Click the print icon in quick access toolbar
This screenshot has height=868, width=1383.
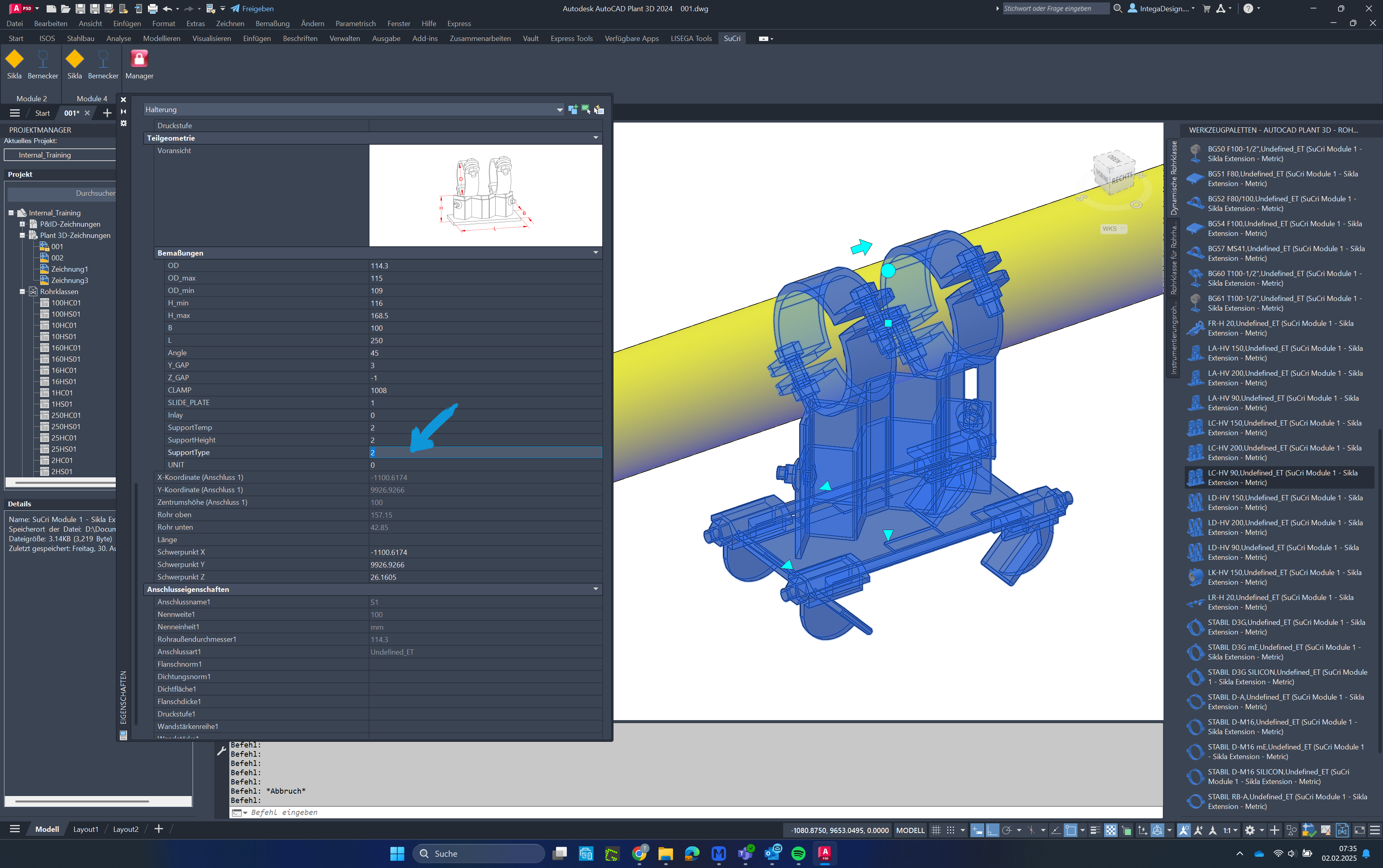152,8
